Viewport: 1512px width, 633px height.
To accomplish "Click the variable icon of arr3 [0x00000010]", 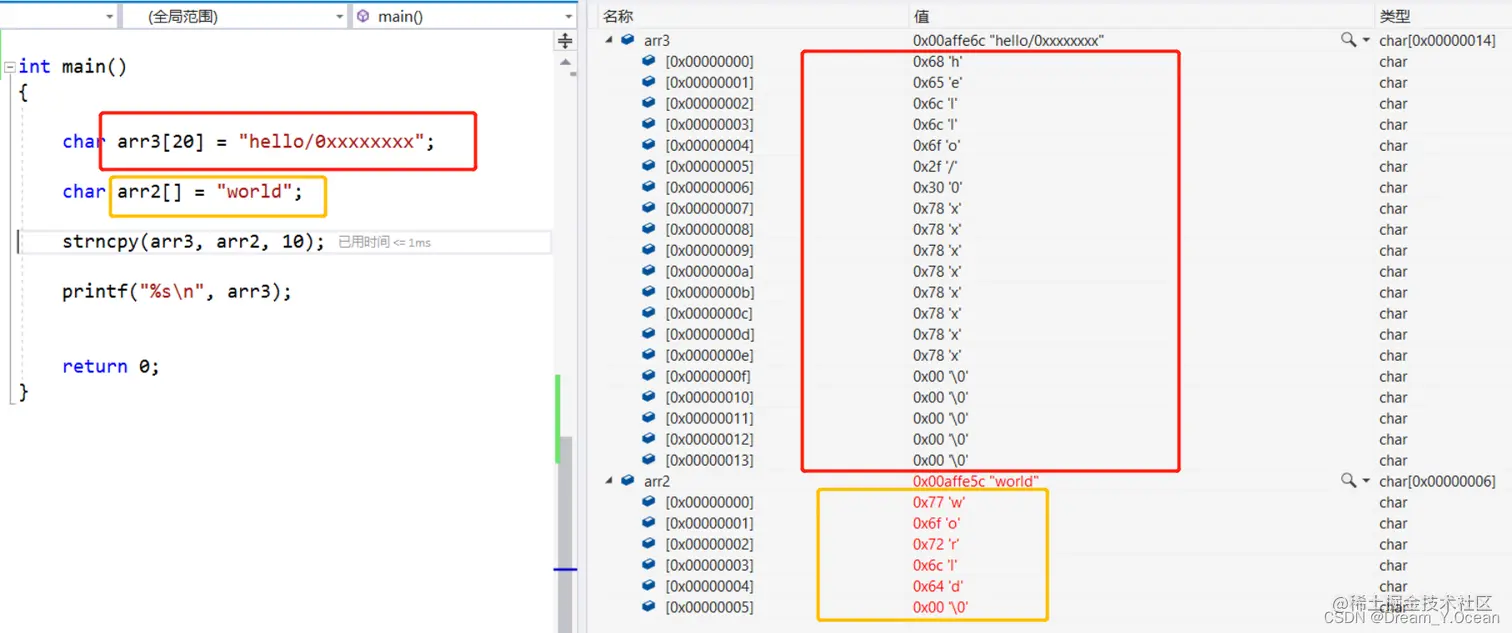I will [649, 397].
